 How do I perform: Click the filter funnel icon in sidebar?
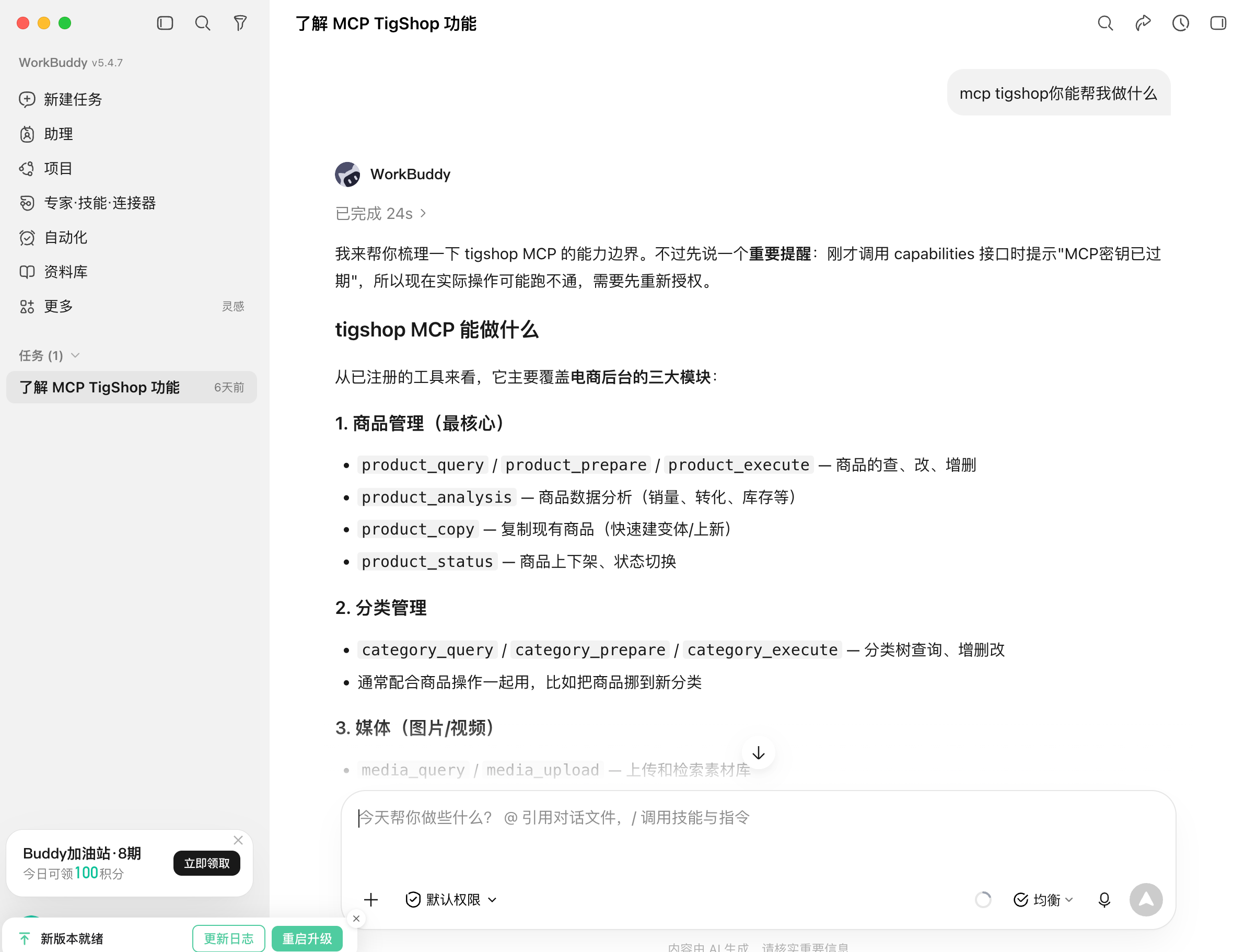pyautogui.click(x=240, y=23)
